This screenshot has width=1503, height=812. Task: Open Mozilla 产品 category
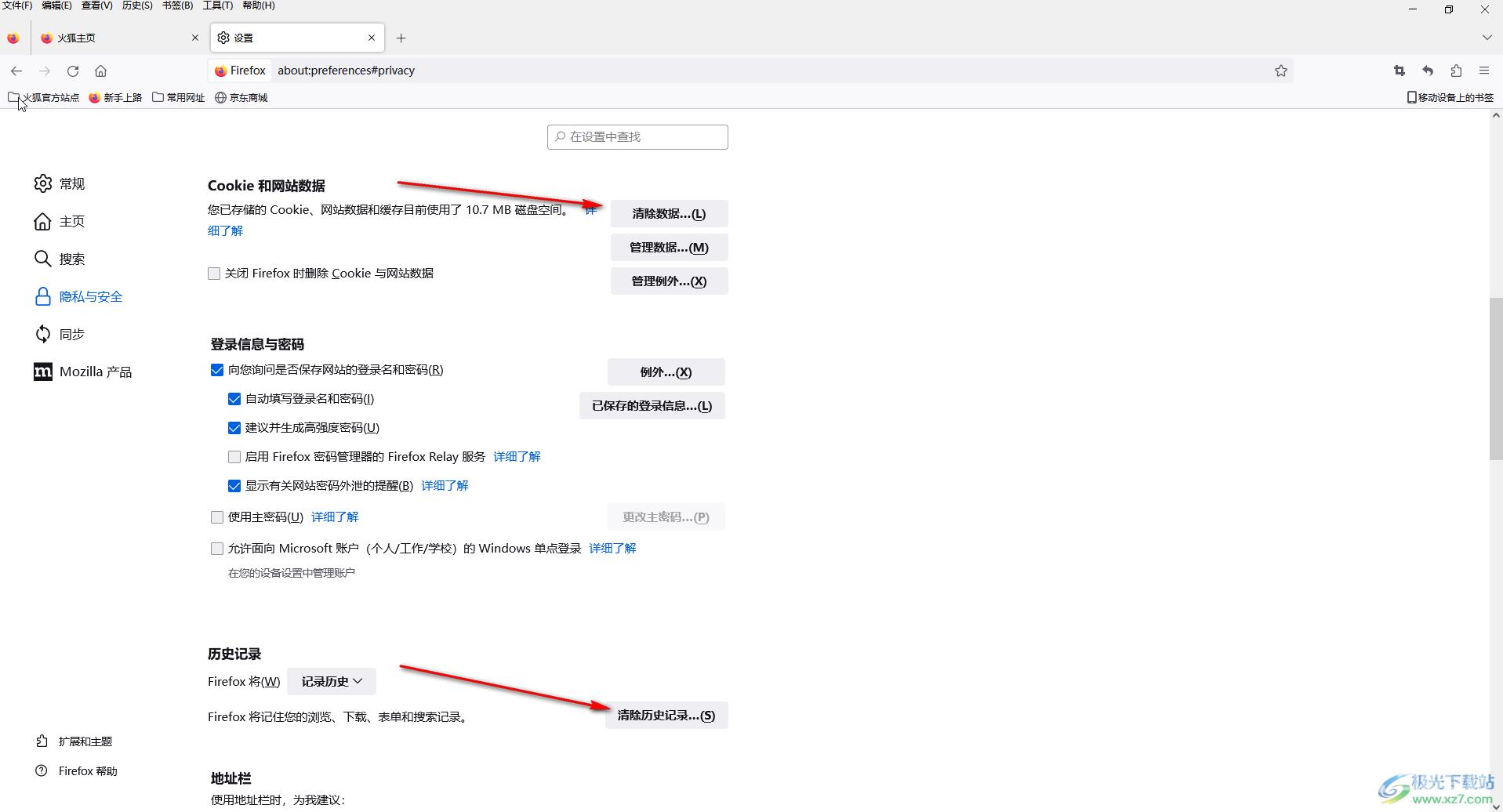point(82,372)
